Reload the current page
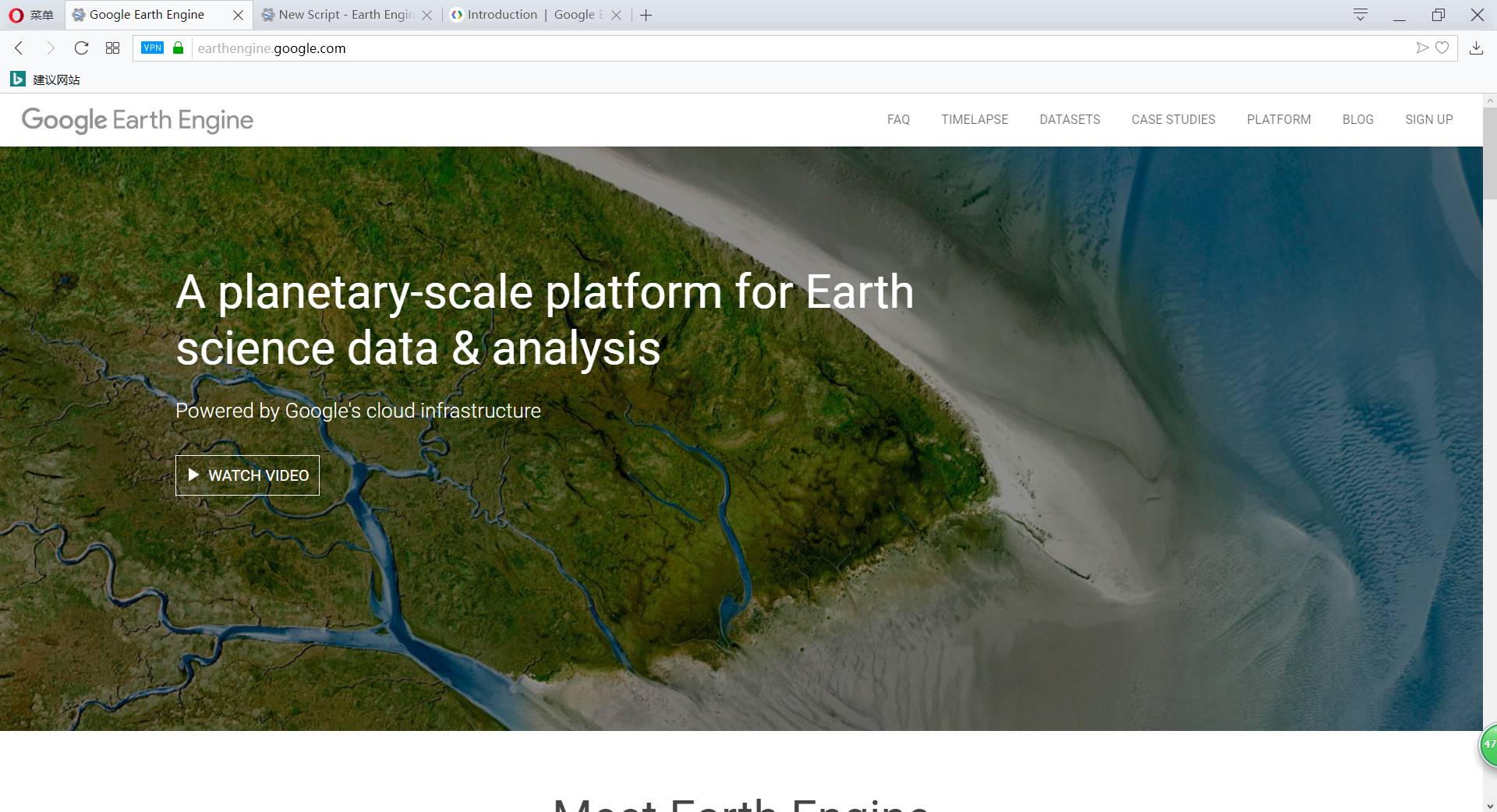This screenshot has height=812, width=1497. tap(81, 48)
